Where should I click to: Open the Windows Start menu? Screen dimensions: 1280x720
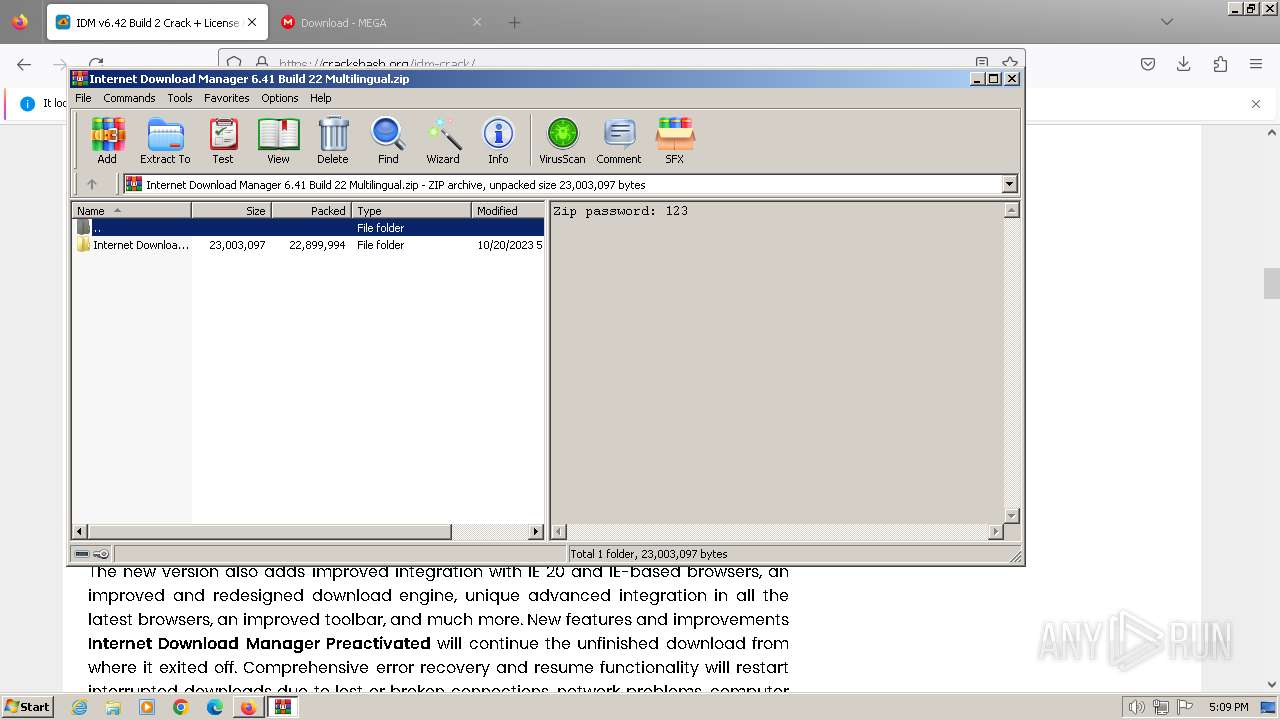click(x=27, y=707)
